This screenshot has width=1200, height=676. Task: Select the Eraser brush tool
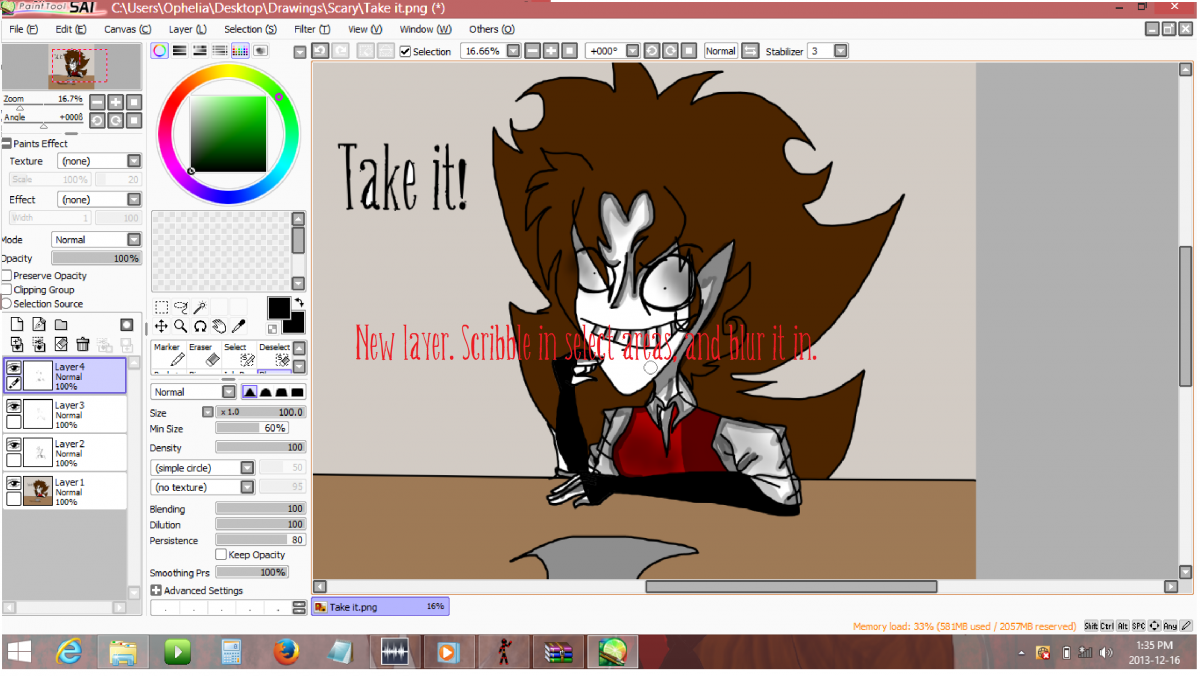pyautogui.click(x=212, y=355)
